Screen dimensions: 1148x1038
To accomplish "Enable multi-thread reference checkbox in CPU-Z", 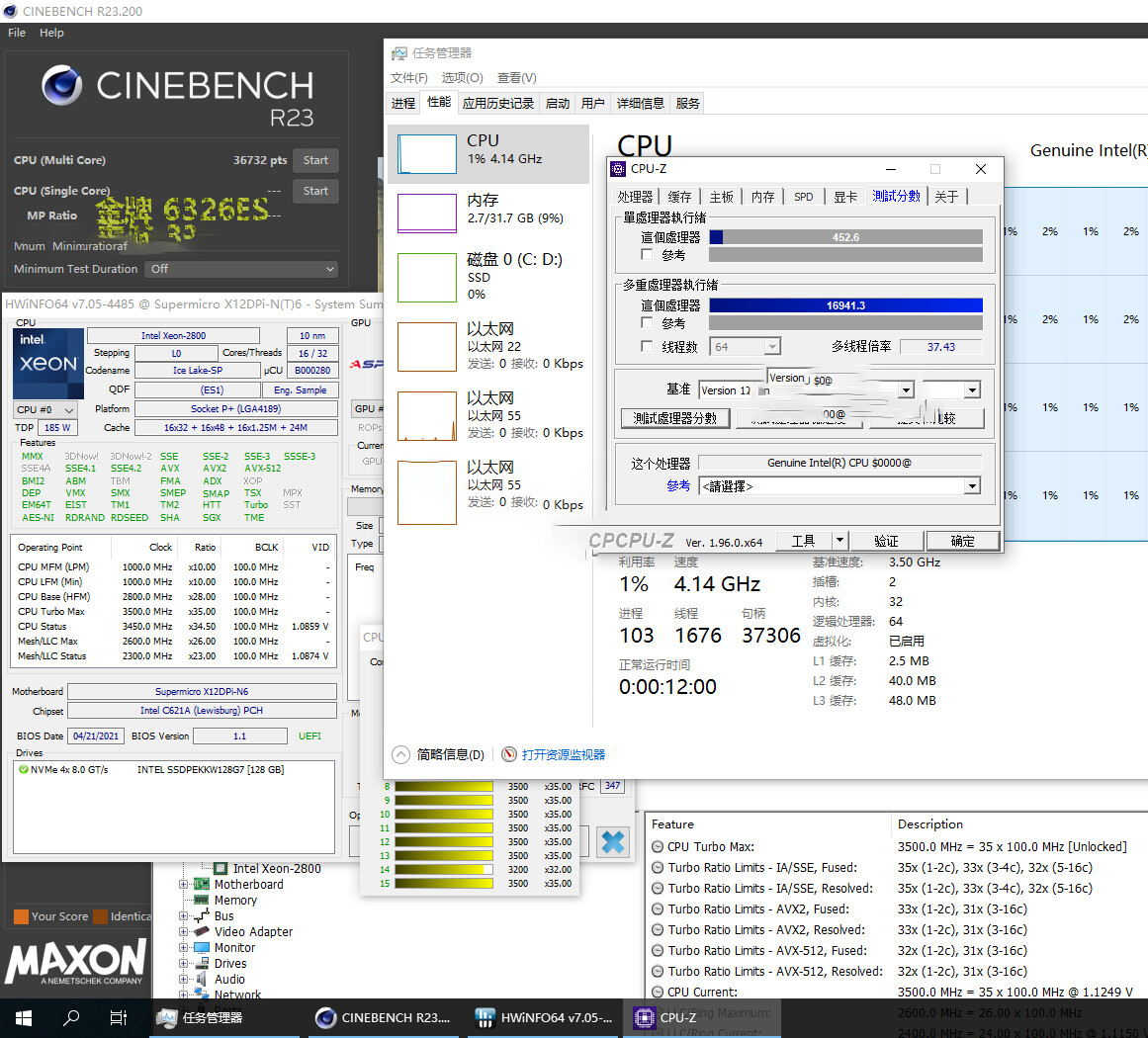I will (647, 323).
